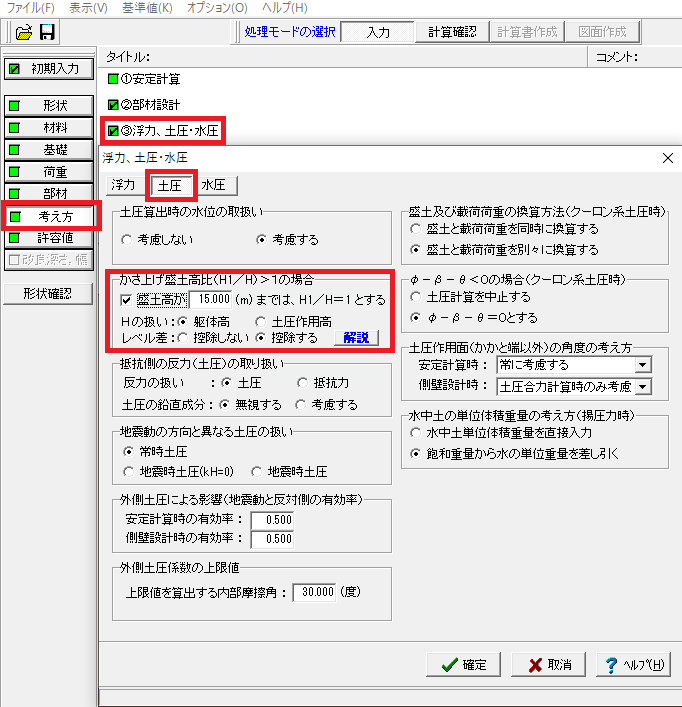
Task: Open the 表示(V) menu
Action: 88,8
